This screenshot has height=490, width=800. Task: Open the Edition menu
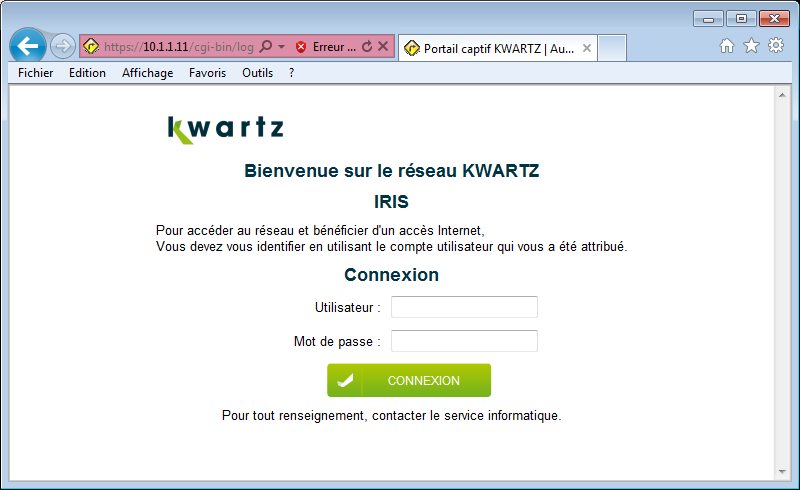[x=87, y=73]
